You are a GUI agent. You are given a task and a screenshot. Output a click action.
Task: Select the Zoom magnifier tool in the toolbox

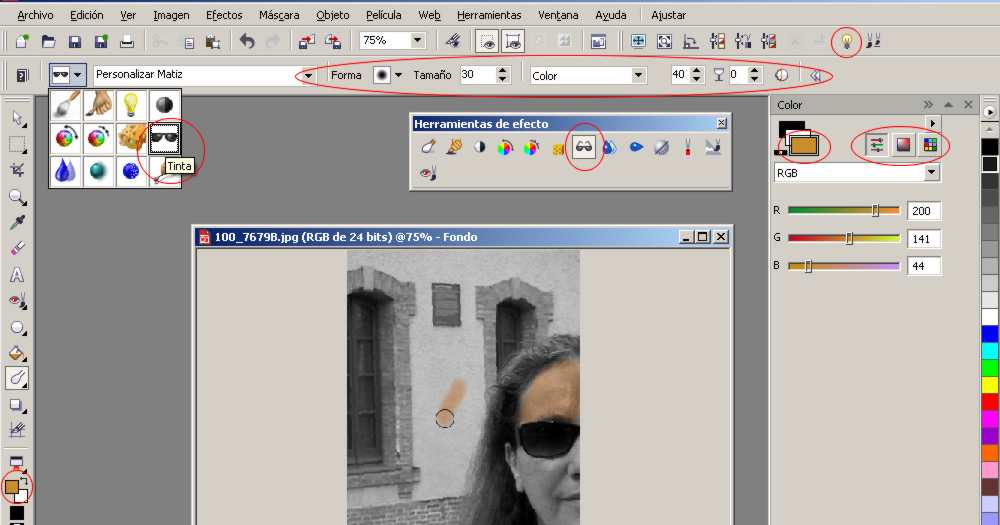17,197
